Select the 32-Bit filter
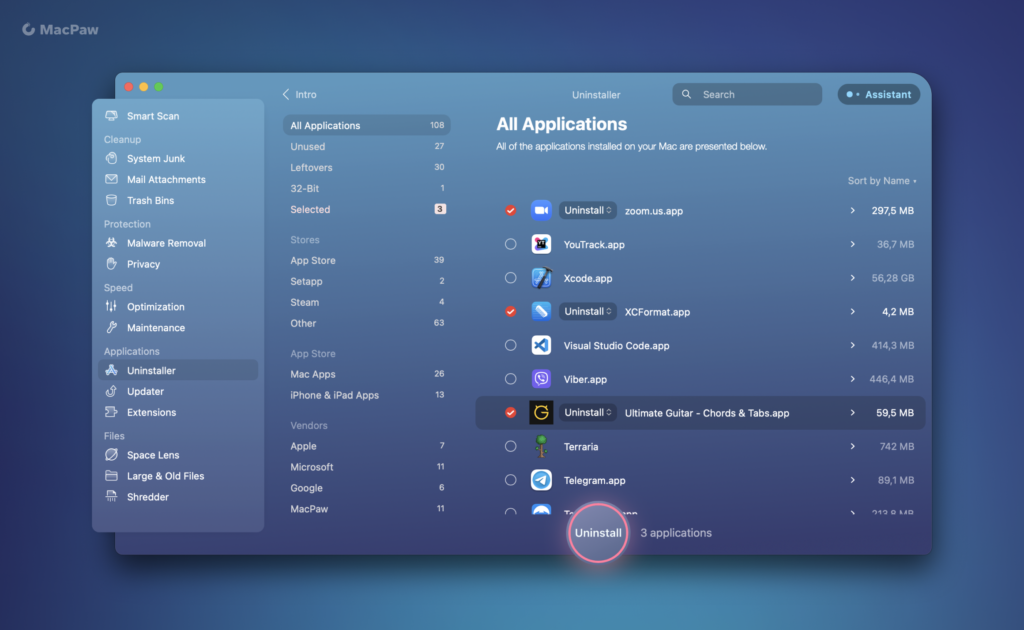This screenshot has width=1024, height=630. (x=366, y=188)
